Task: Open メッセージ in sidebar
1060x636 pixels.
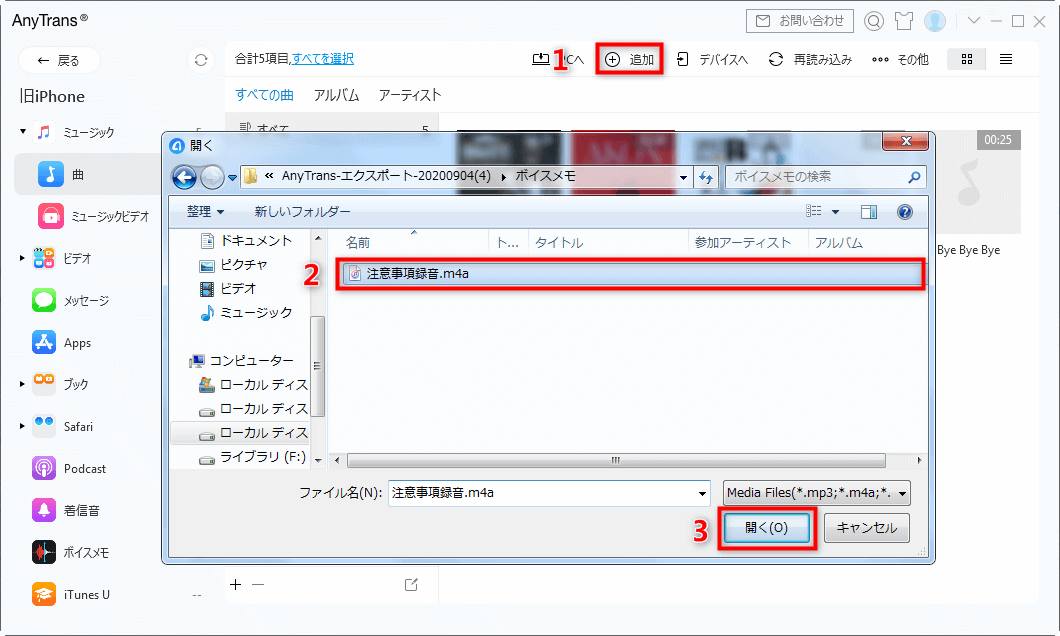Action: click(x=70, y=301)
